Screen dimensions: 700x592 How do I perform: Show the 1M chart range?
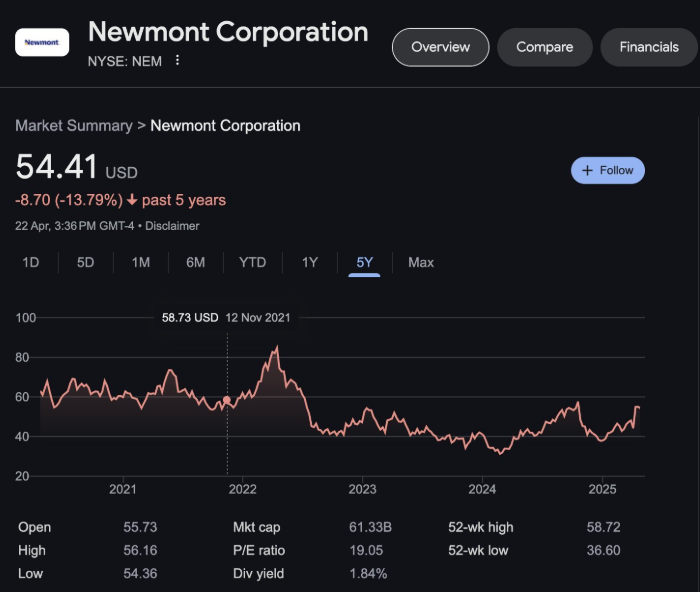click(x=141, y=262)
